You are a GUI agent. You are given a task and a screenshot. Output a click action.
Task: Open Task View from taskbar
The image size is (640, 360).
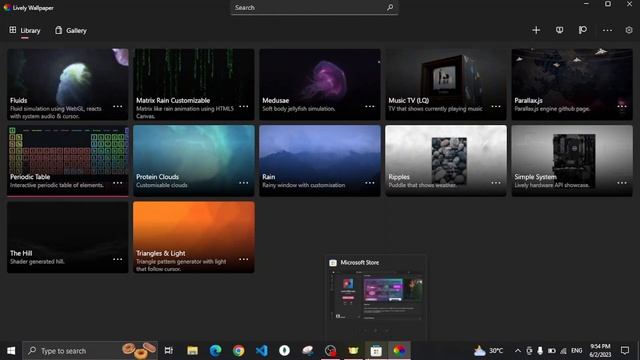(x=169, y=351)
